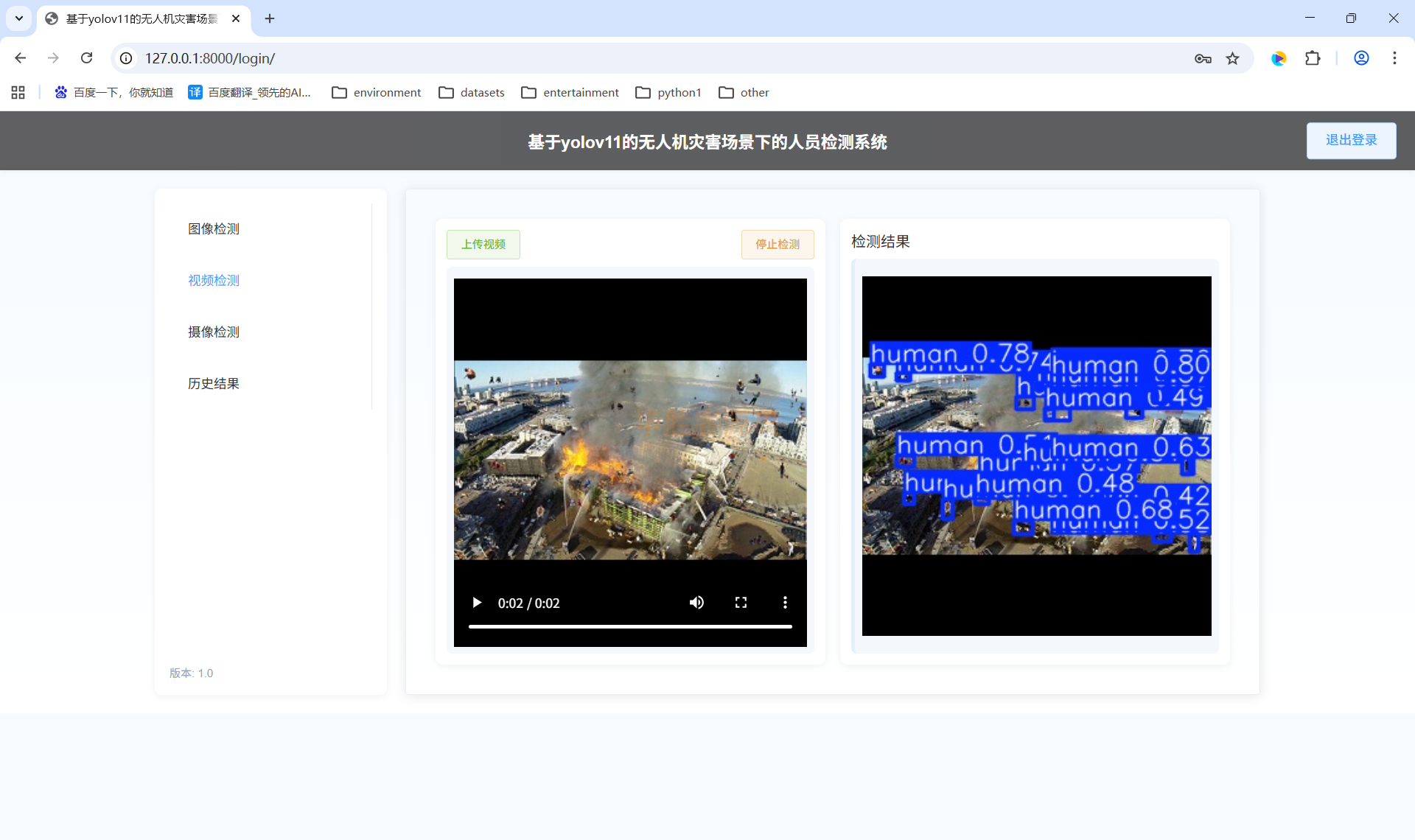Click 退出登录 logout button

1351,141
